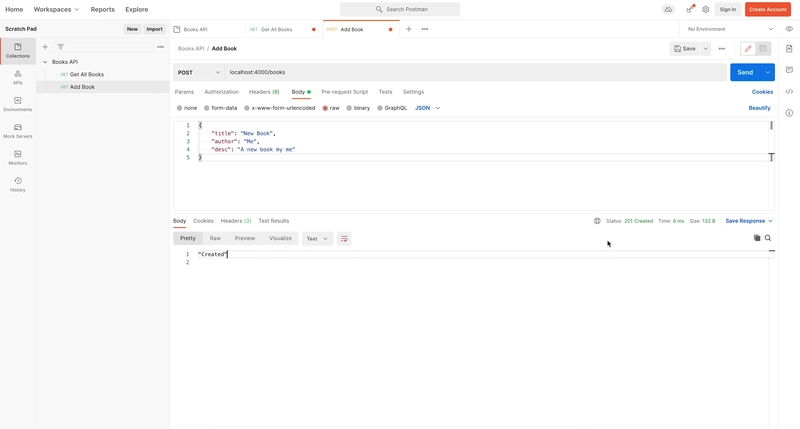The image size is (800, 429).
Task: Open the JSON body format dropdown
Action: click(x=428, y=108)
